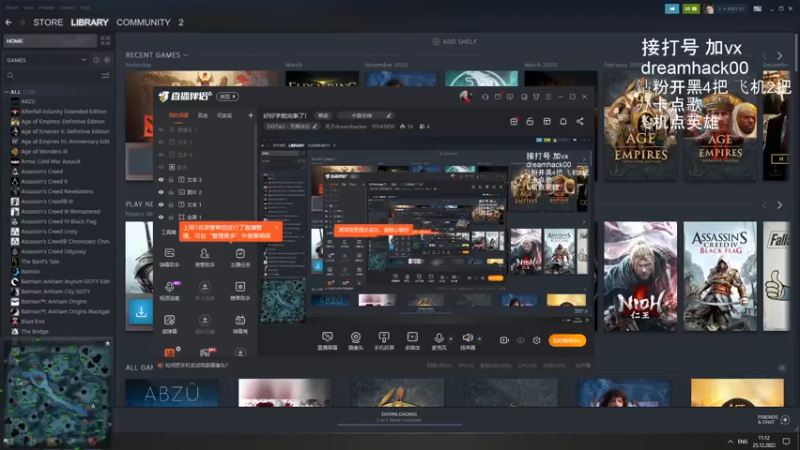The width and height of the screenshot is (800, 450).
Task: Add new scene with plus button
Action: click(251, 116)
